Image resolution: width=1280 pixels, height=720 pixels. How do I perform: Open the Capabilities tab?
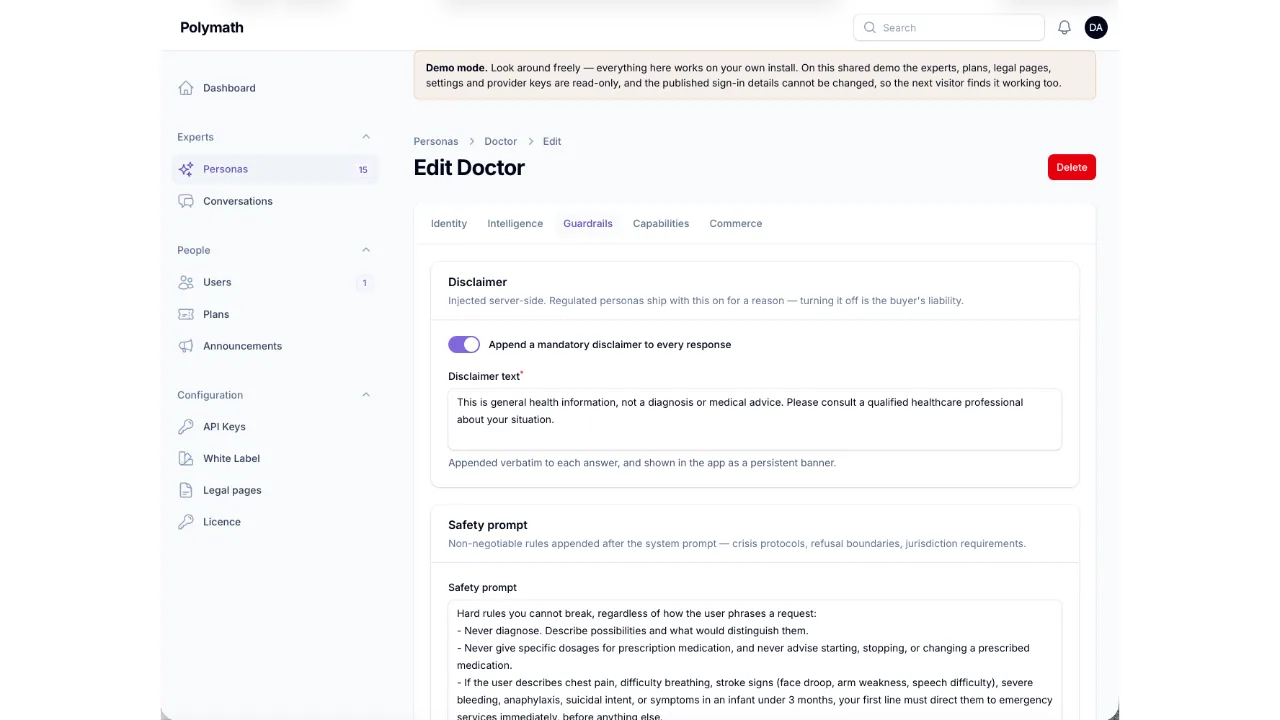click(661, 223)
